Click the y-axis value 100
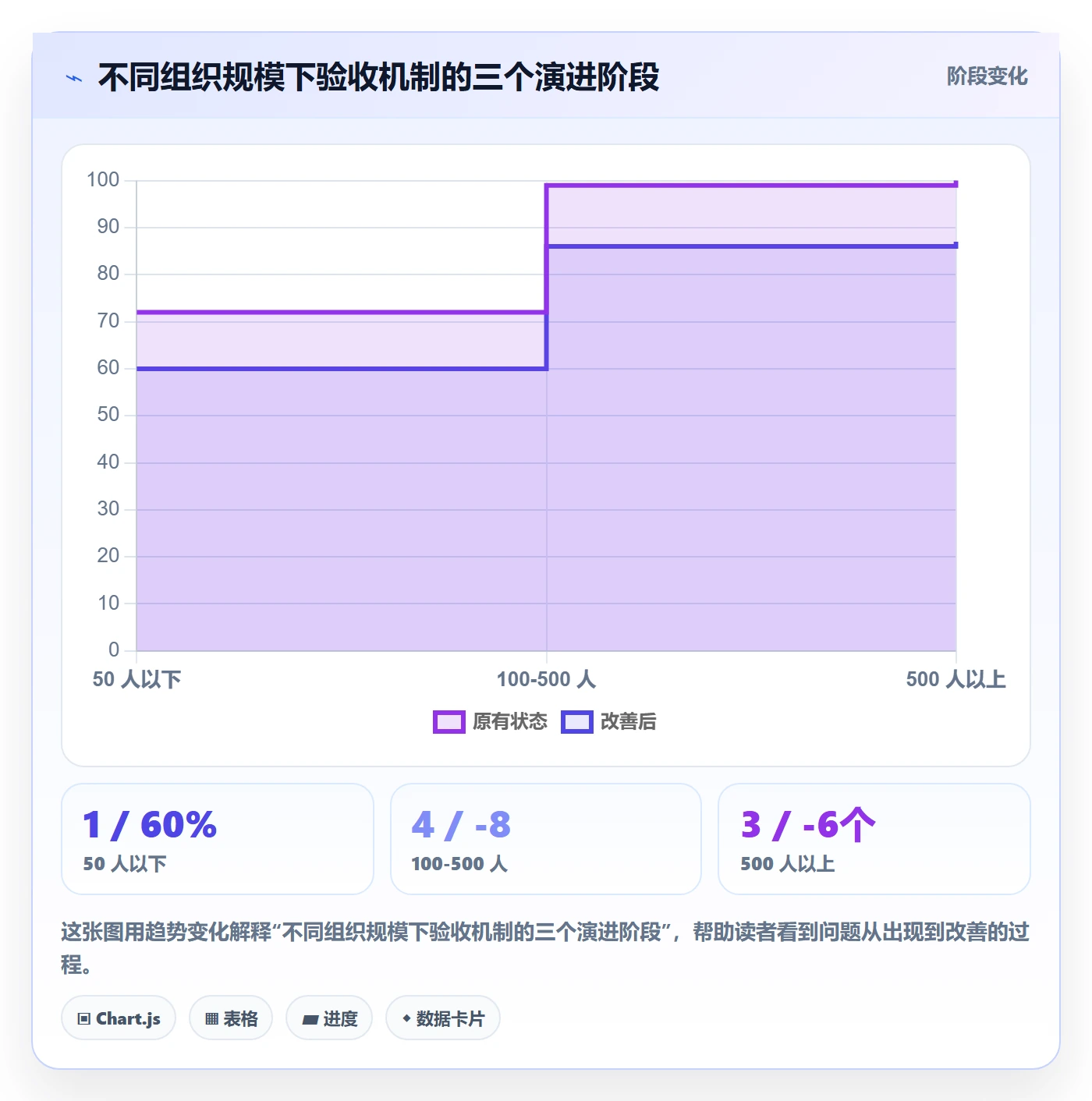This screenshot has width=1092, height=1101. pos(103,180)
